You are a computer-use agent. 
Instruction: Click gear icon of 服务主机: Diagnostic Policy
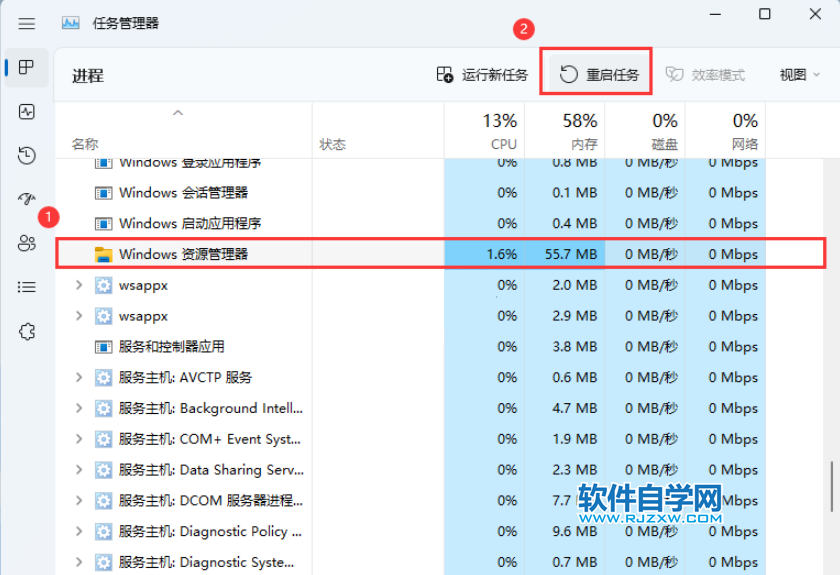(x=103, y=532)
